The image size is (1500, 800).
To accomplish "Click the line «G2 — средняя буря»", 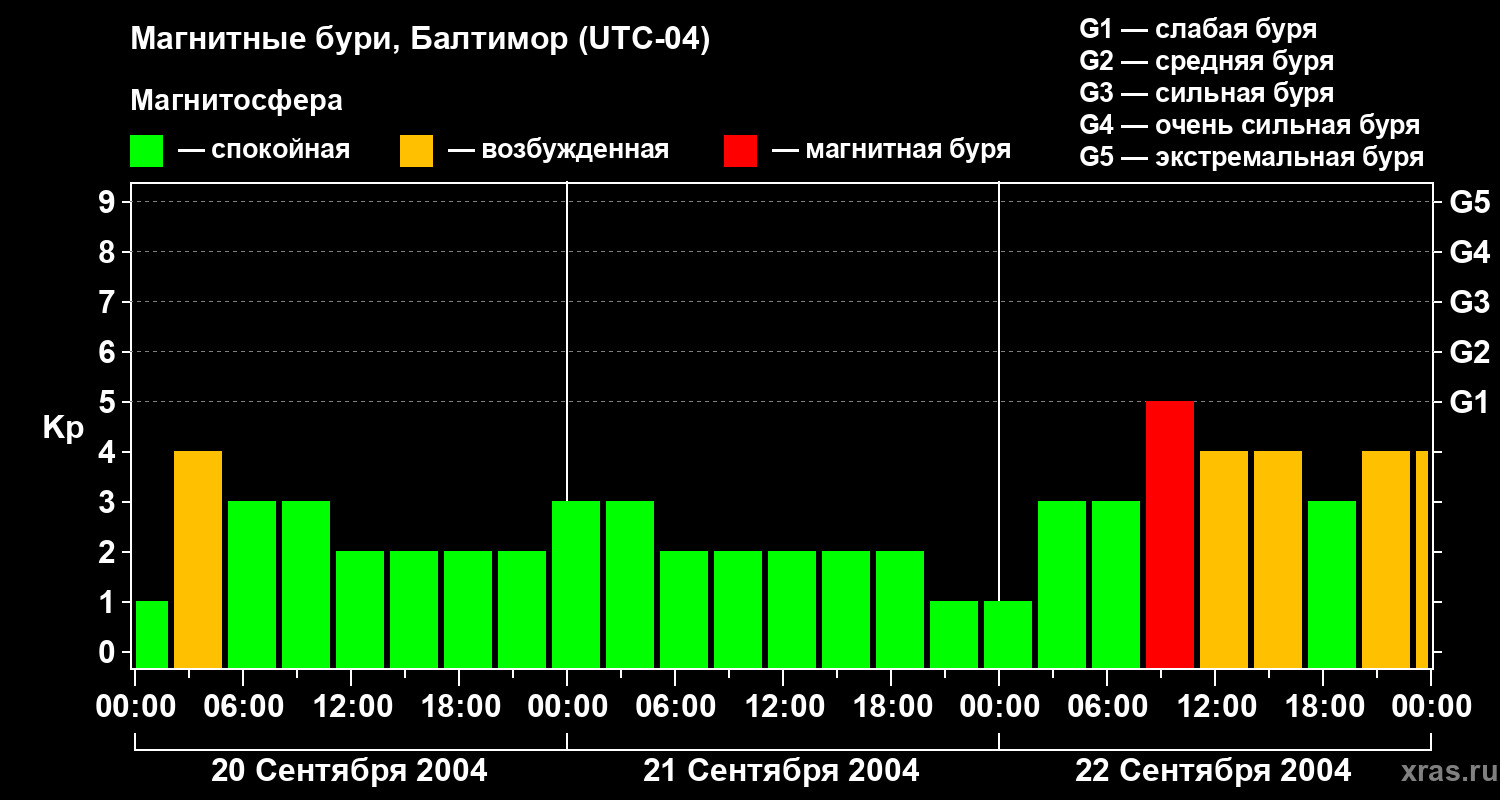I will click(1206, 61).
